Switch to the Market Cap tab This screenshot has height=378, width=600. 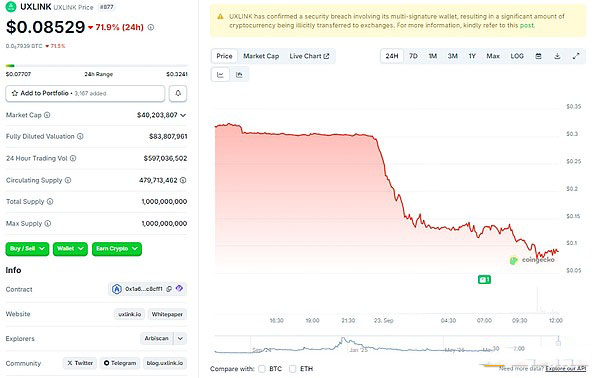click(261, 56)
